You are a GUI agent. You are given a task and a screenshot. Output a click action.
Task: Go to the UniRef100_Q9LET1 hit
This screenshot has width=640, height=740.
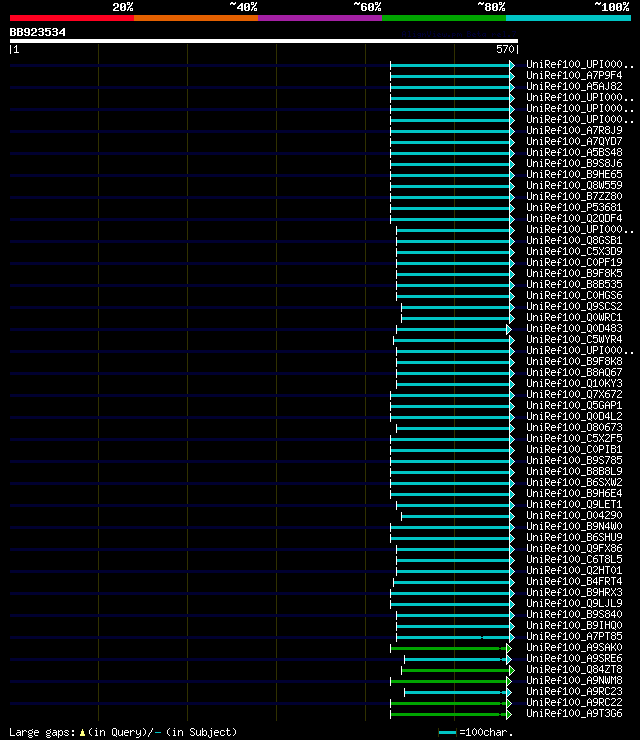[574, 505]
